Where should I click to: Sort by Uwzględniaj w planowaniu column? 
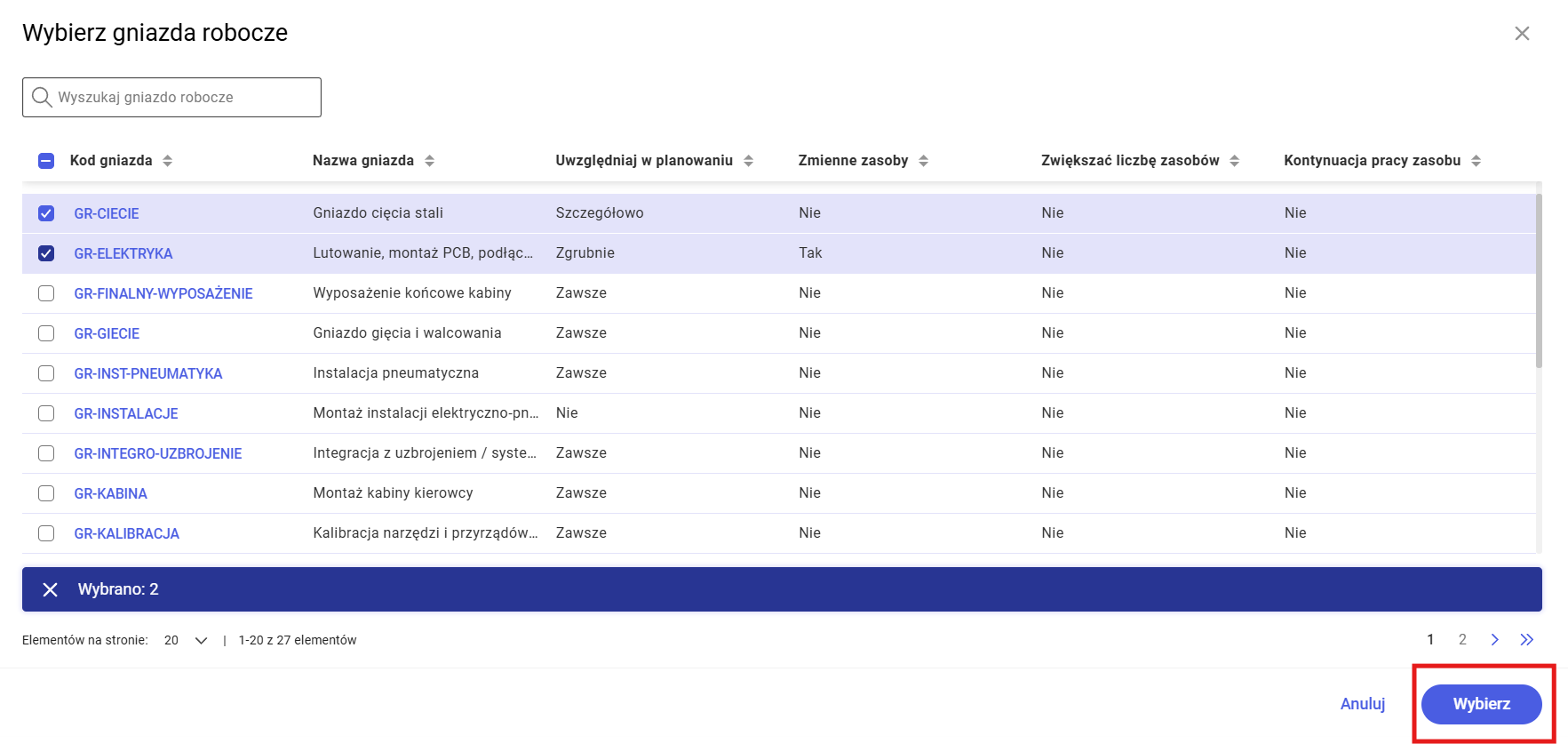[749, 161]
